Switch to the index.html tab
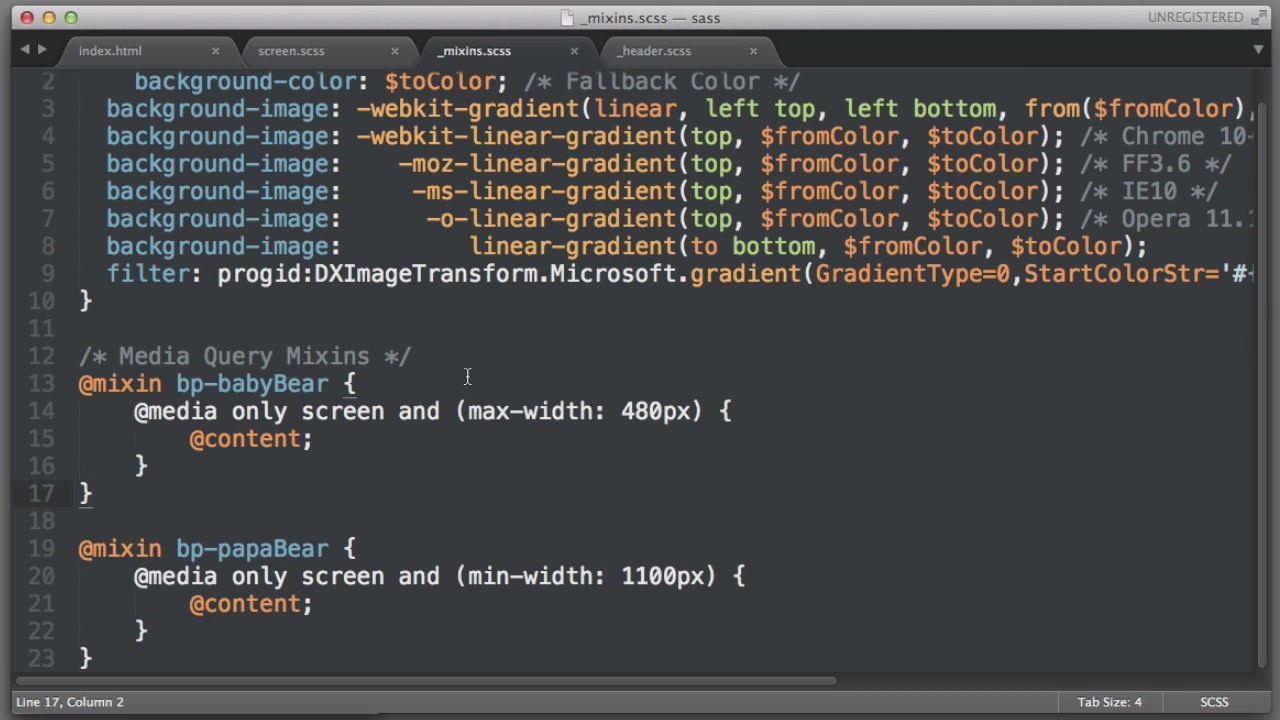 click(x=110, y=51)
